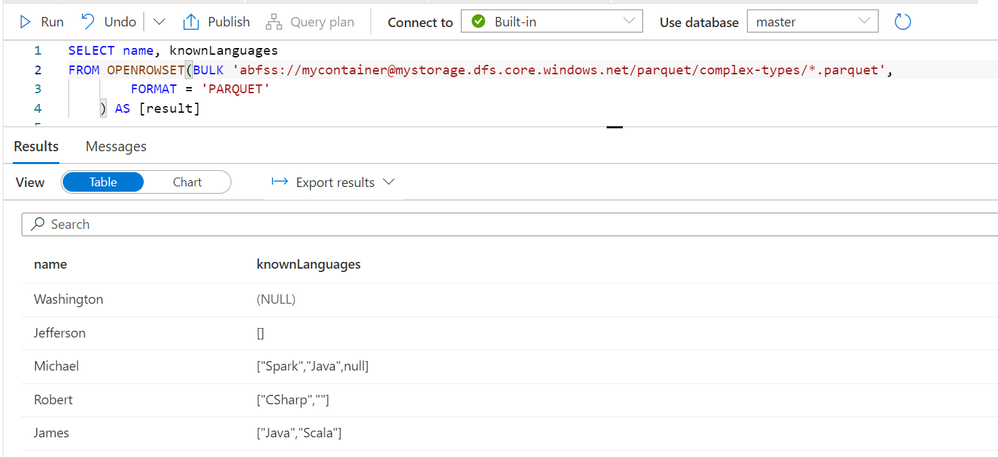Open the Messages tab
The height and width of the screenshot is (457, 998).
pyautogui.click(x=116, y=146)
